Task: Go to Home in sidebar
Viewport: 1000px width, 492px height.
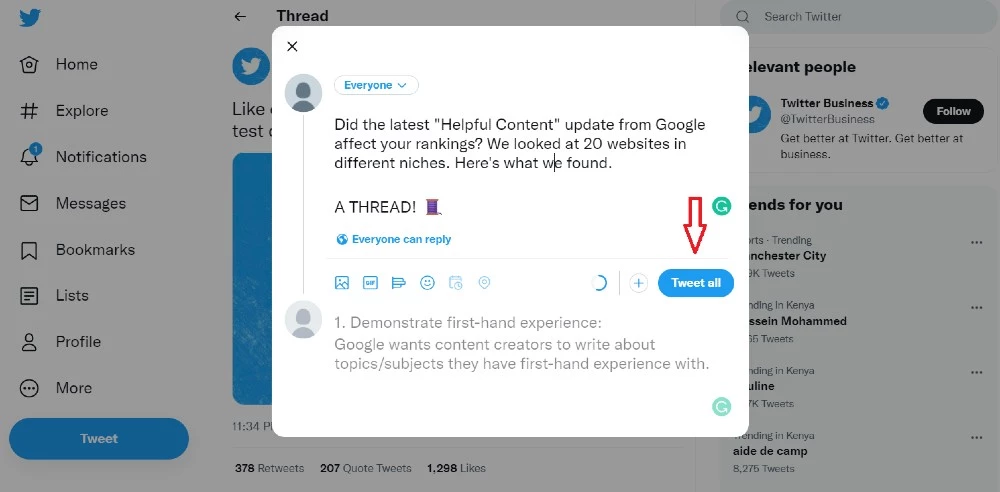Action: tap(76, 65)
